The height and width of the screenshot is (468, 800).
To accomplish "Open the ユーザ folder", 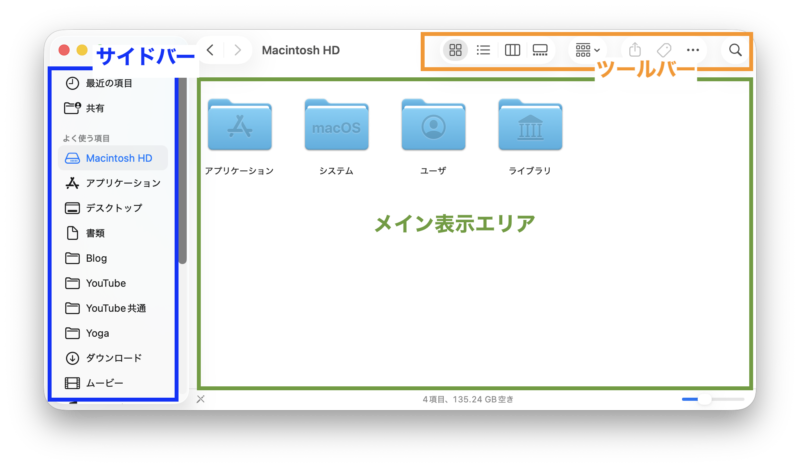I will pos(433,125).
